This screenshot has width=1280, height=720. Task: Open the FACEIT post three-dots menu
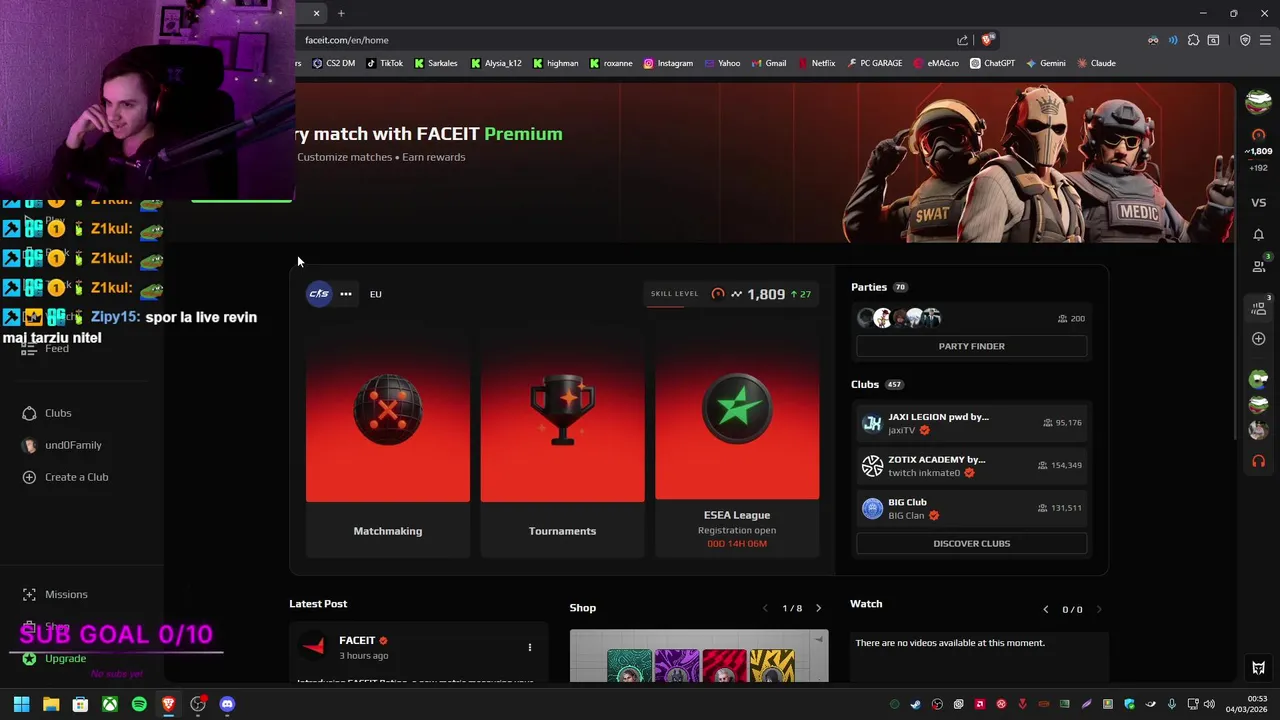point(529,647)
